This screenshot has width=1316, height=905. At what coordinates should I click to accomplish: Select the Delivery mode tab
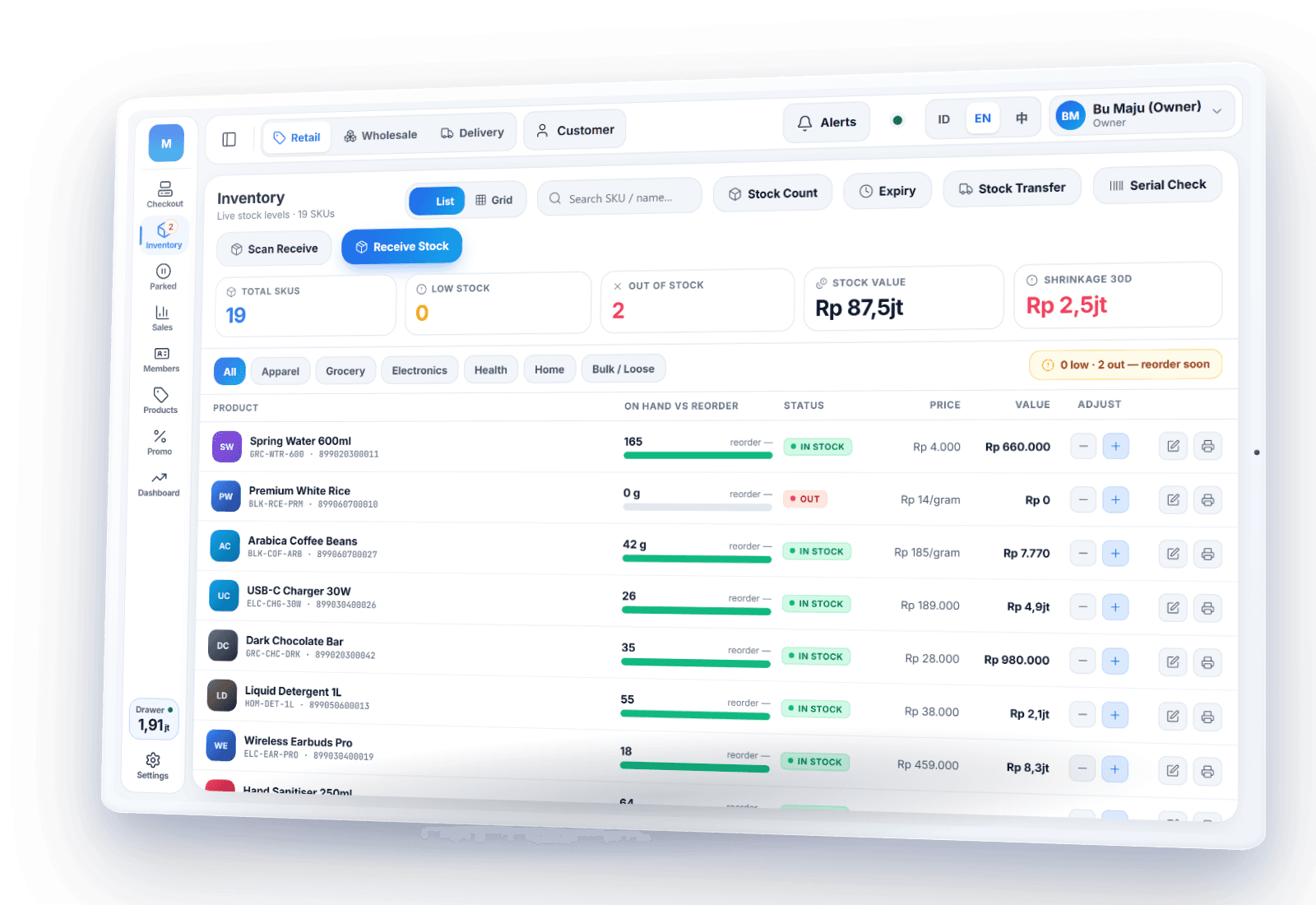pyautogui.click(x=472, y=132)
